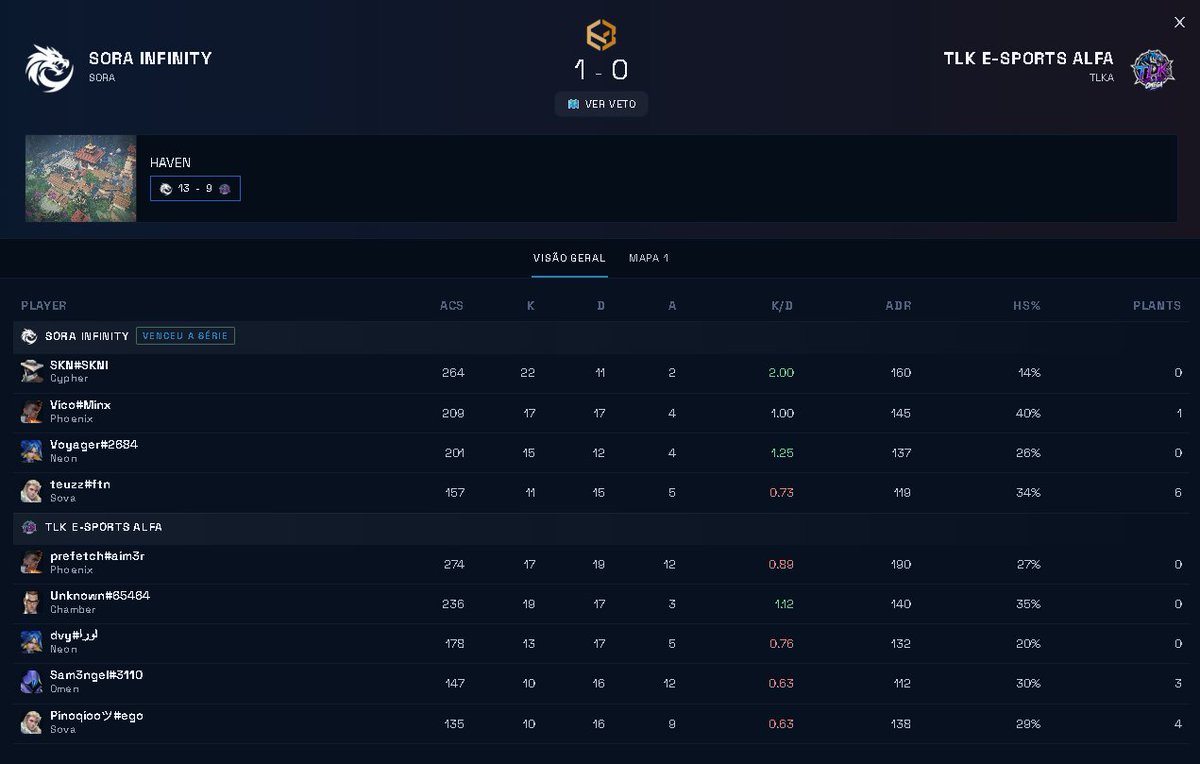The height and width of the screenshot is (764, 1200).
Task: Click the 1.12 K/D value for Unknown#65484
Action: tap(783, 604)
